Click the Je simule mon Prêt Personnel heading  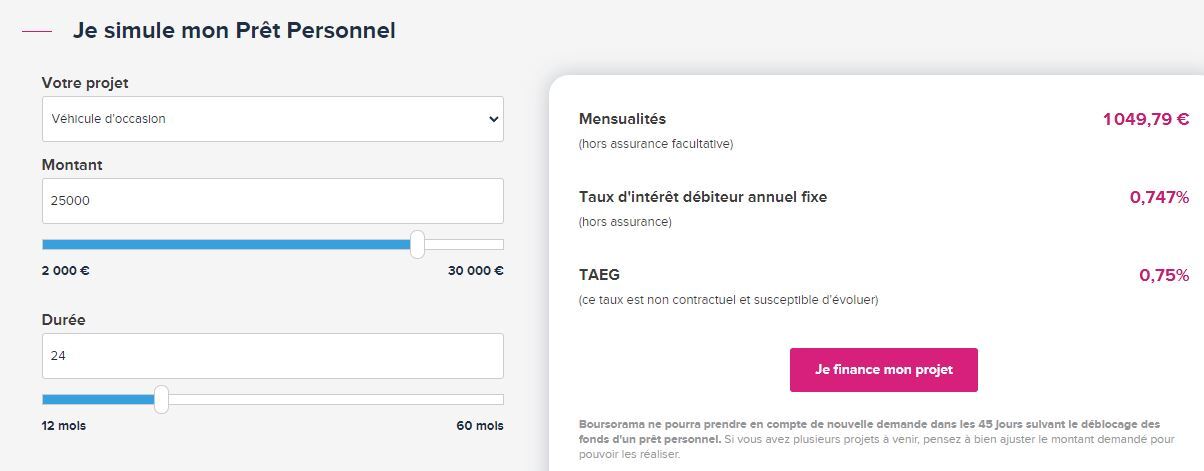[x=234, y=31]
